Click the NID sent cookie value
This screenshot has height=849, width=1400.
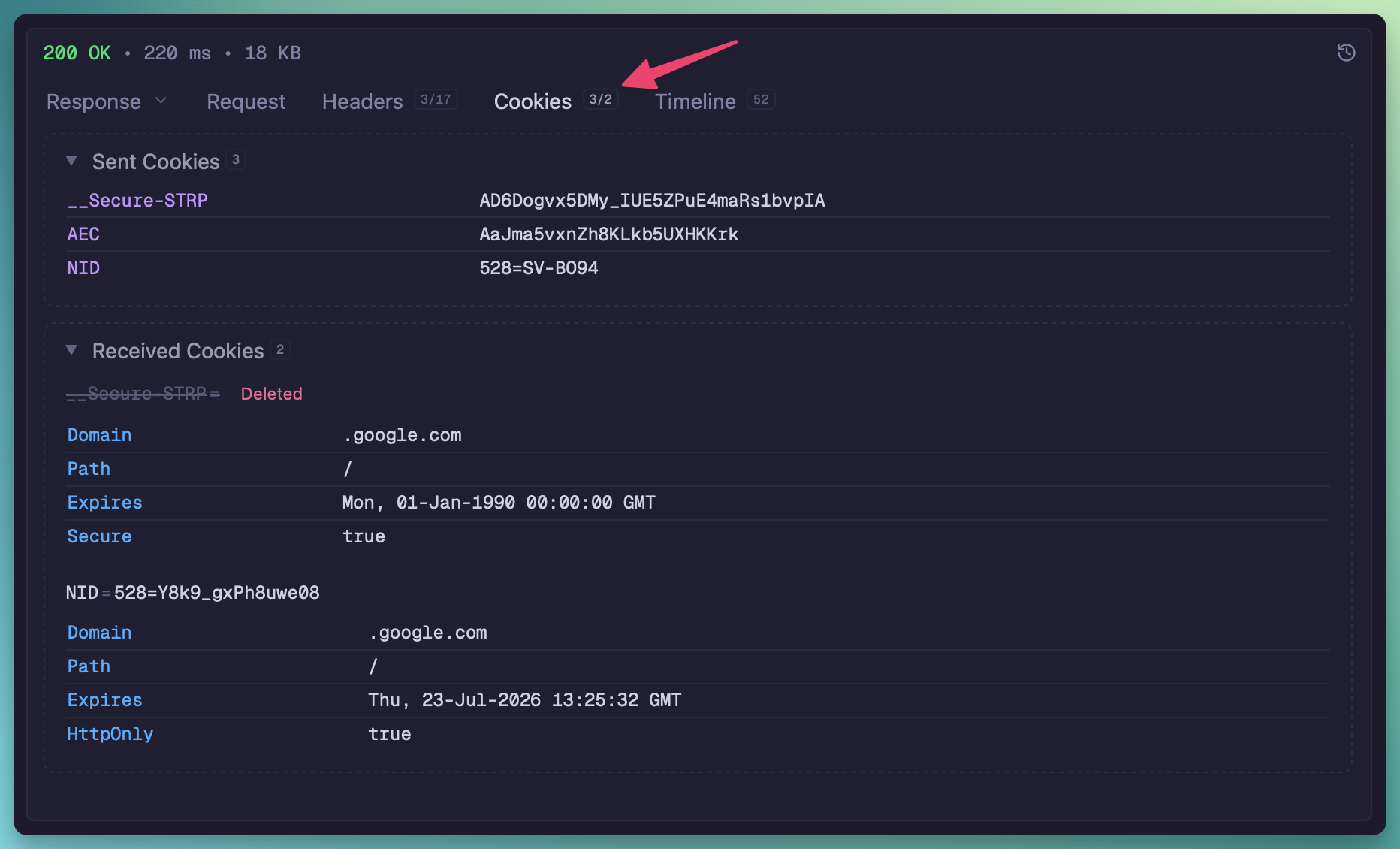539,268
